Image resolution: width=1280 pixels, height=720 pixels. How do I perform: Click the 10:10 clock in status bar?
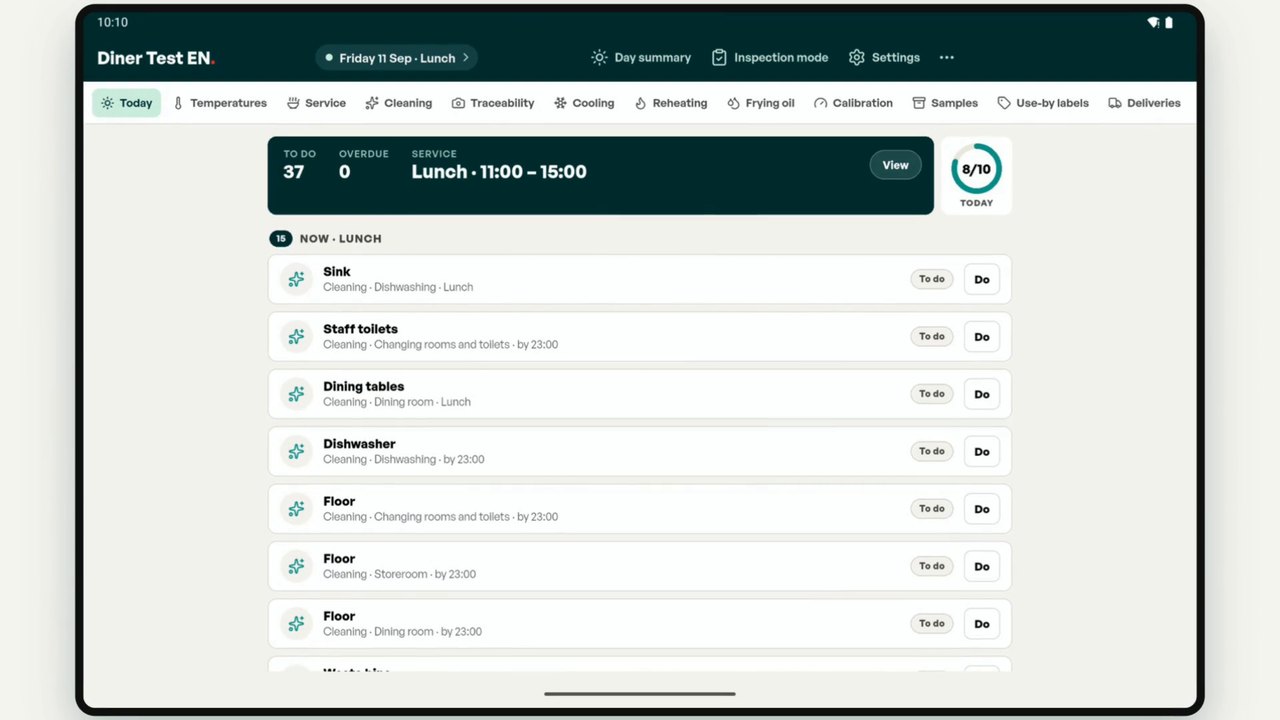tap(112, 22)
